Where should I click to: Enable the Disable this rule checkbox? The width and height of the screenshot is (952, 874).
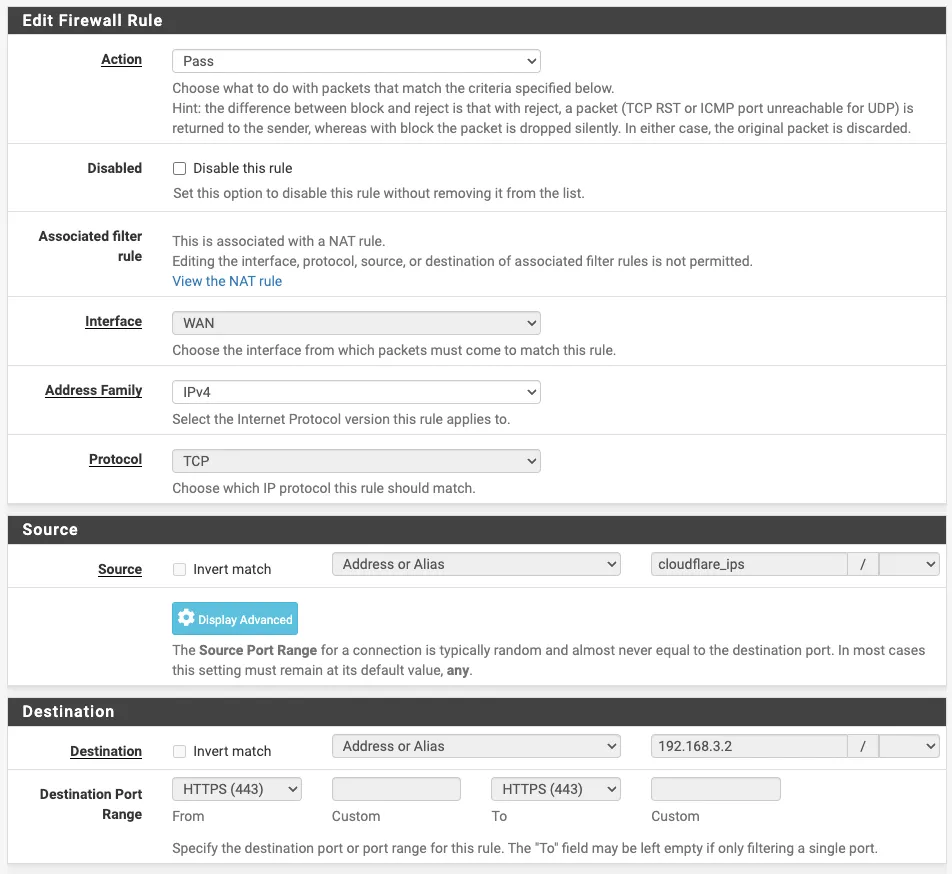click(179, 168)
